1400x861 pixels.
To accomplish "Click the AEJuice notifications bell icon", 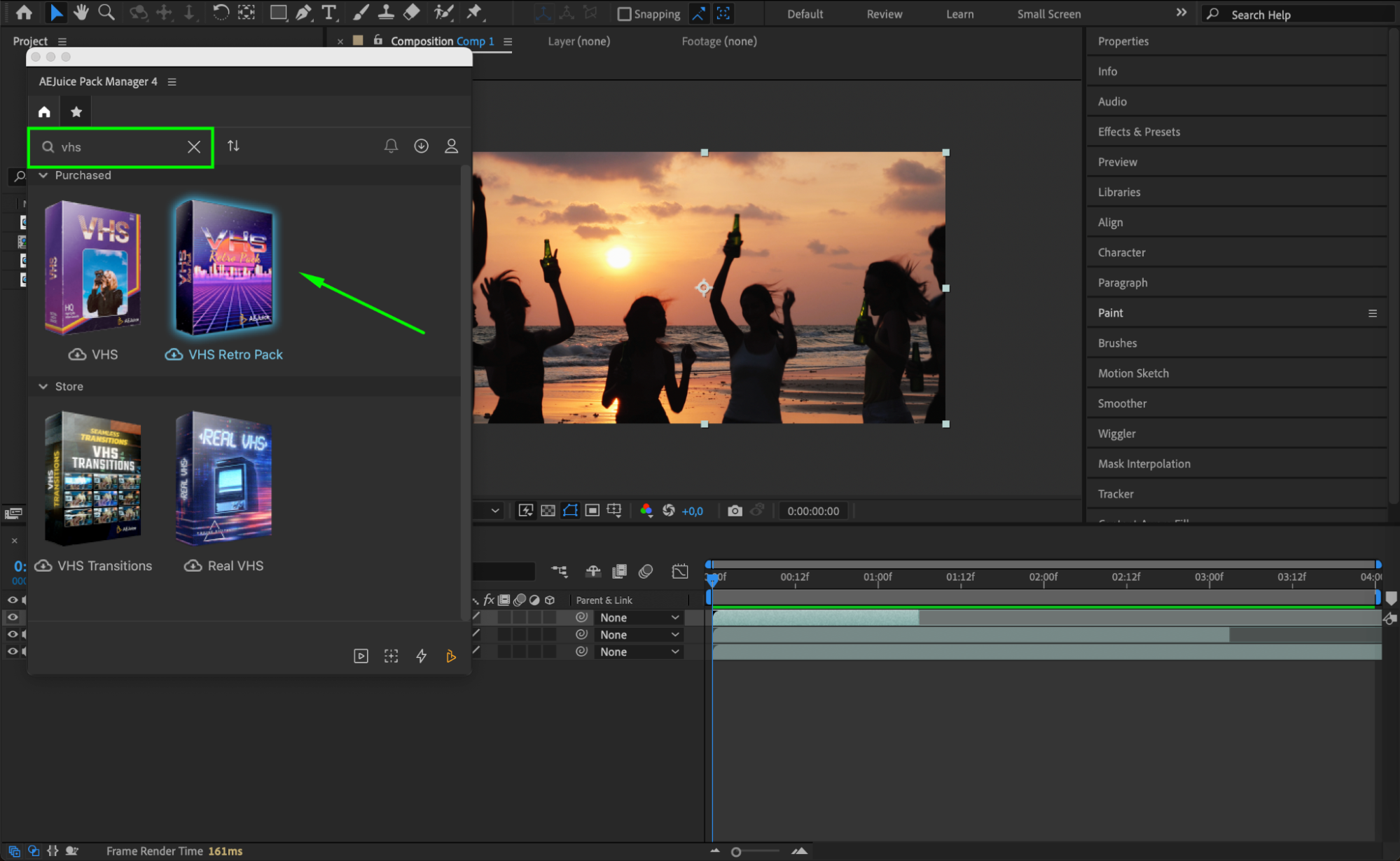I will pyautogui.click(x=391, y=146).
